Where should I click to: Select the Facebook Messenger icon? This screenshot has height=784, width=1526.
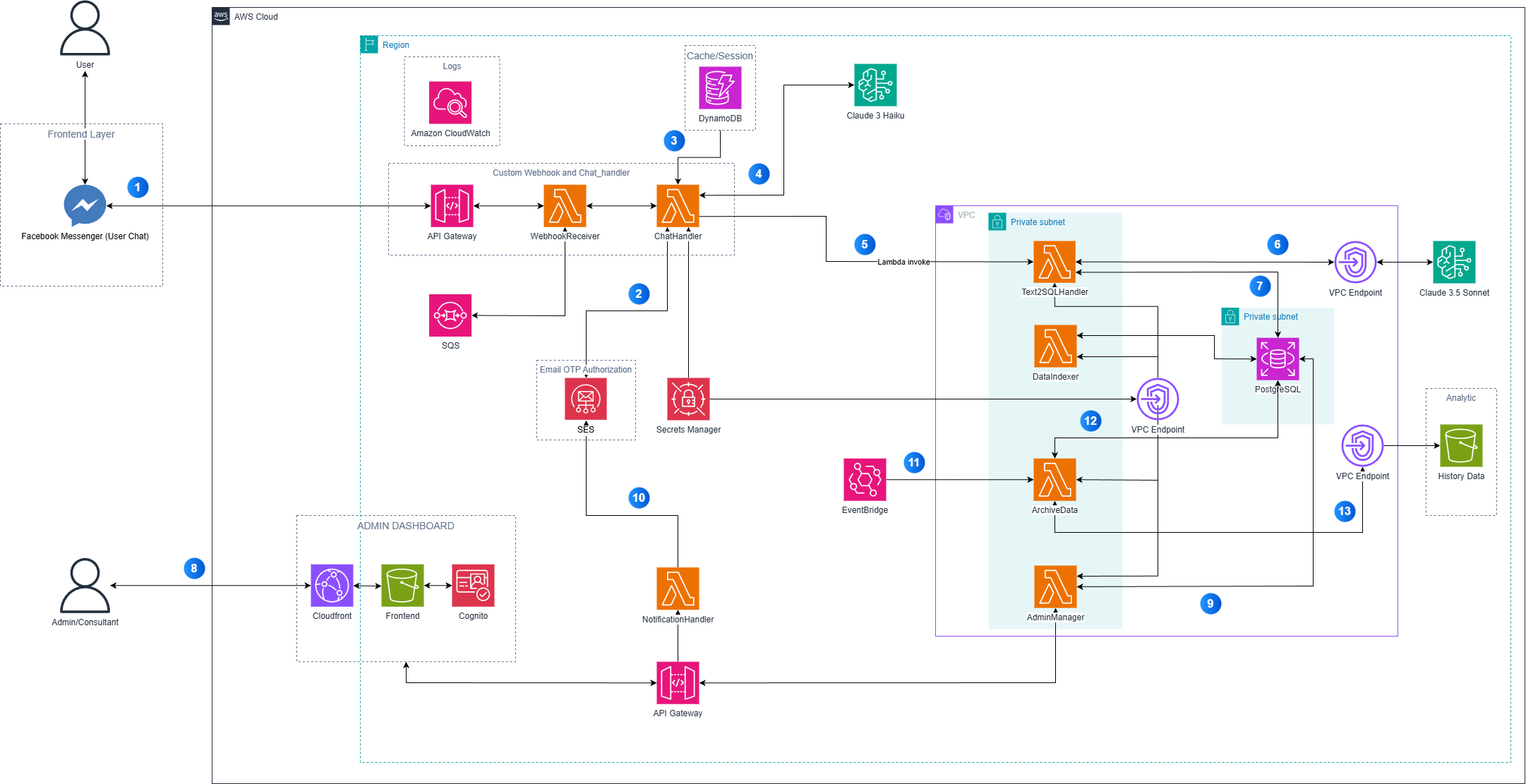[x=84, y=205]
